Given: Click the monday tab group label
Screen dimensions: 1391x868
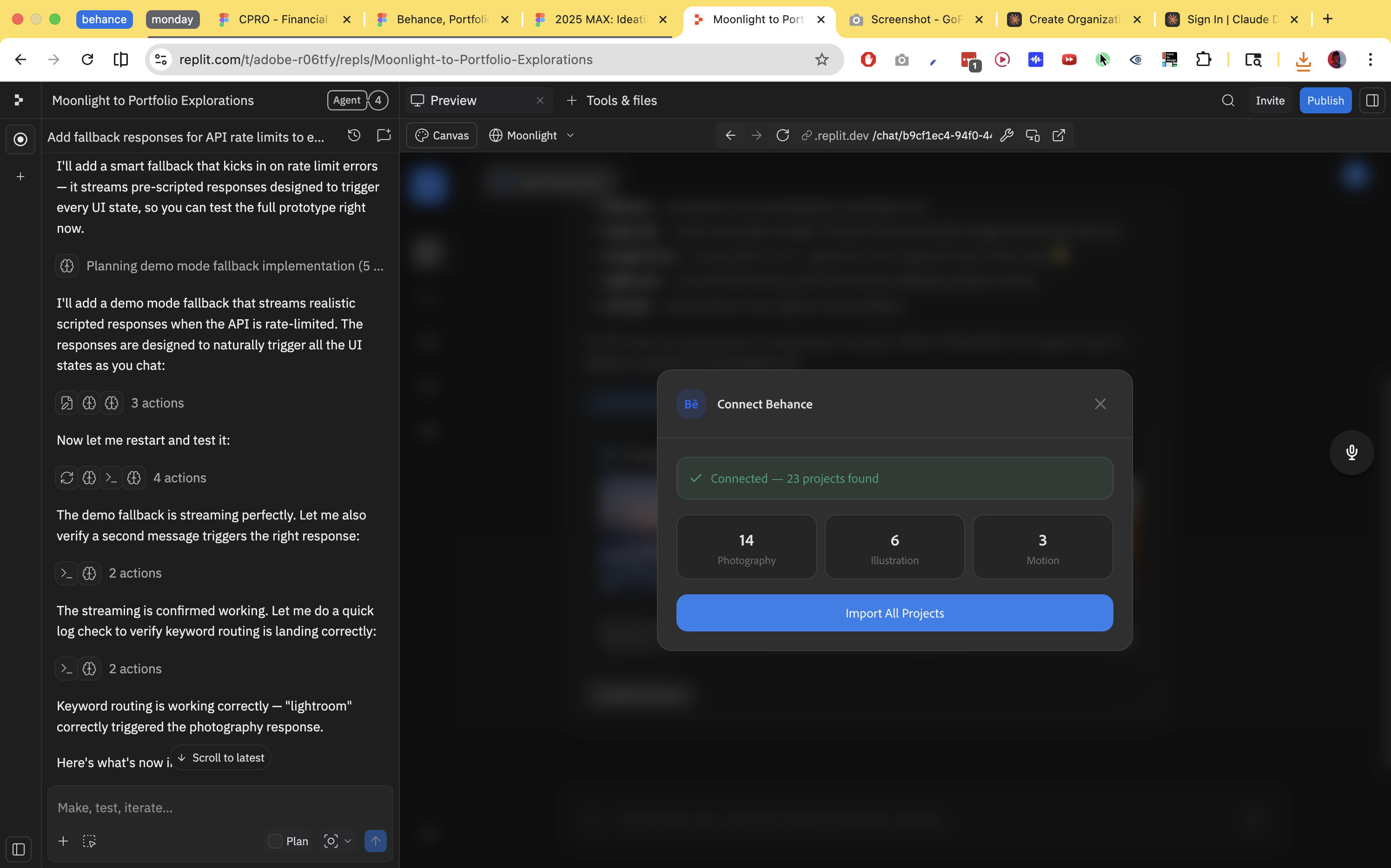Looking at the screenshot, I should point(172,20).
